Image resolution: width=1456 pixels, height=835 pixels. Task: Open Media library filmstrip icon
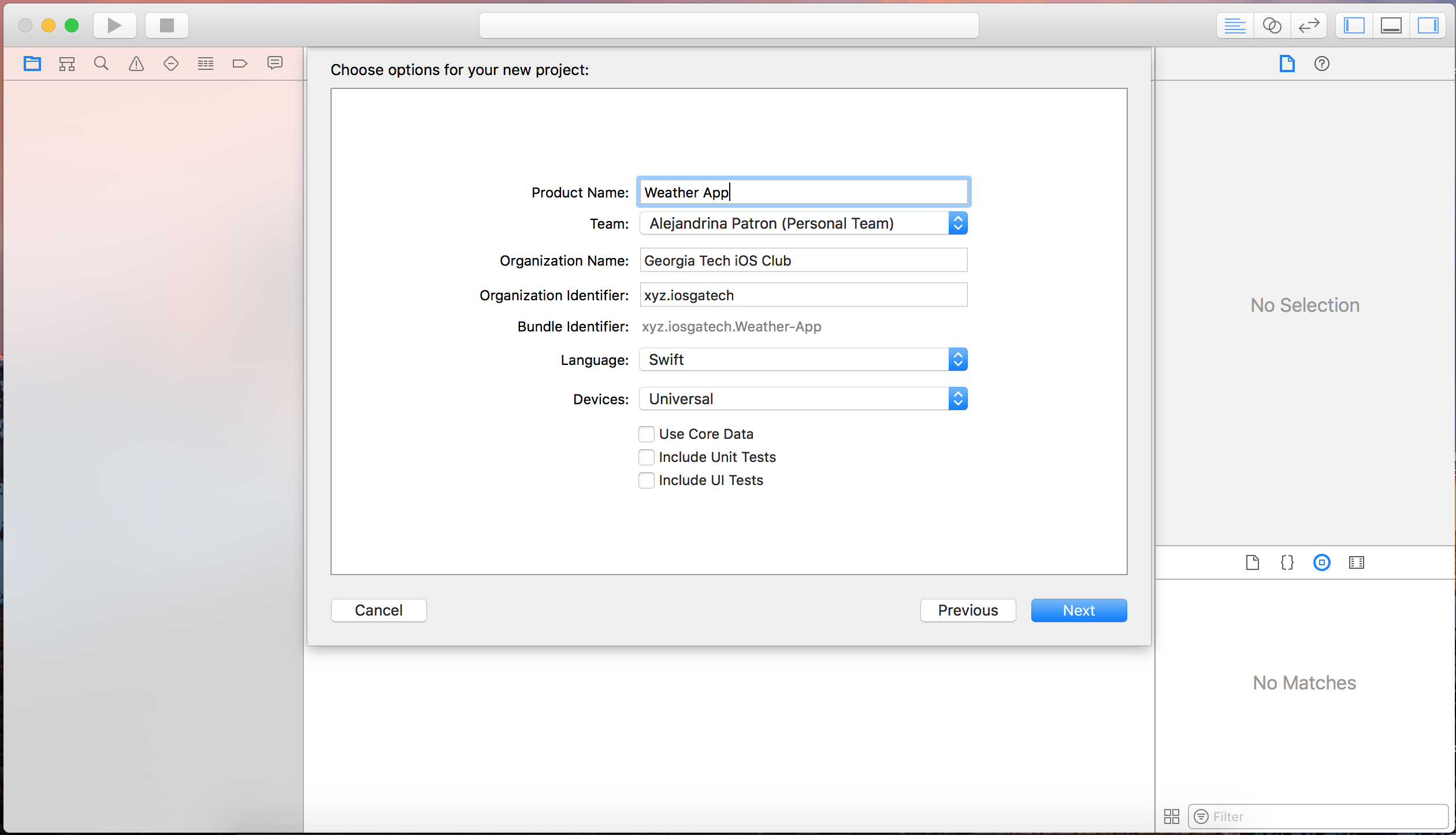1356,562
